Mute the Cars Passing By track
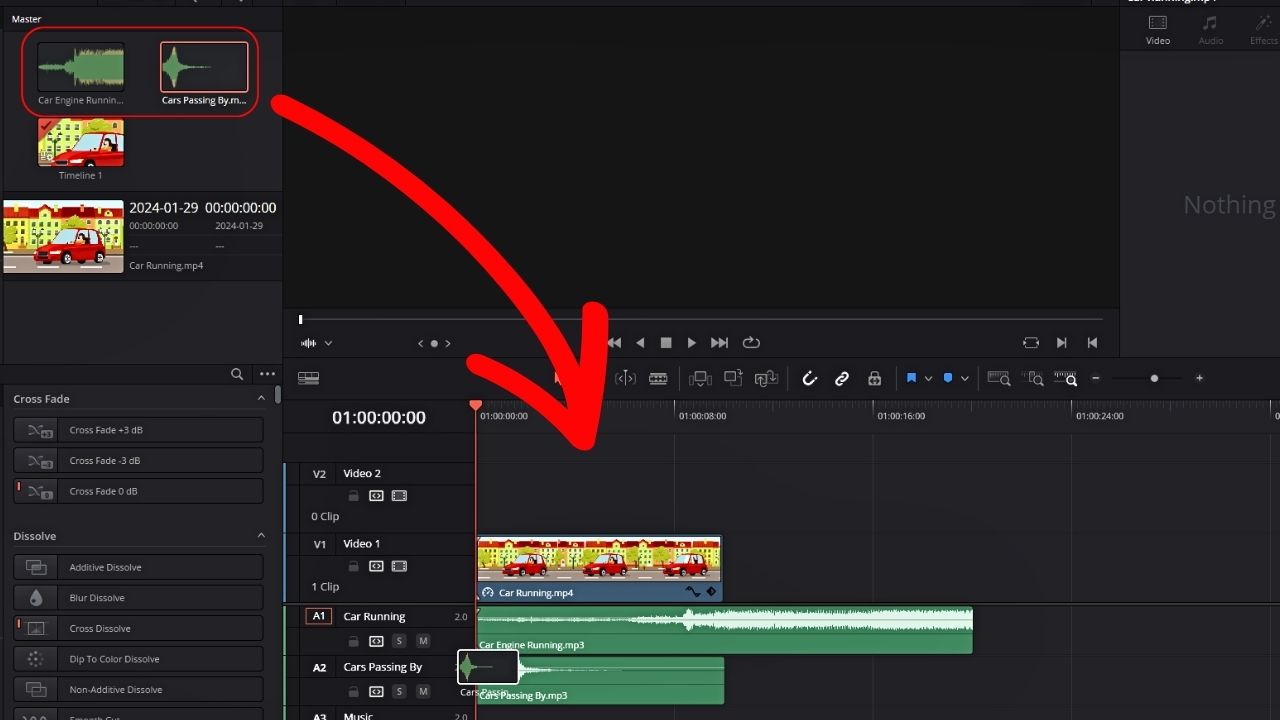 point(423,692)
